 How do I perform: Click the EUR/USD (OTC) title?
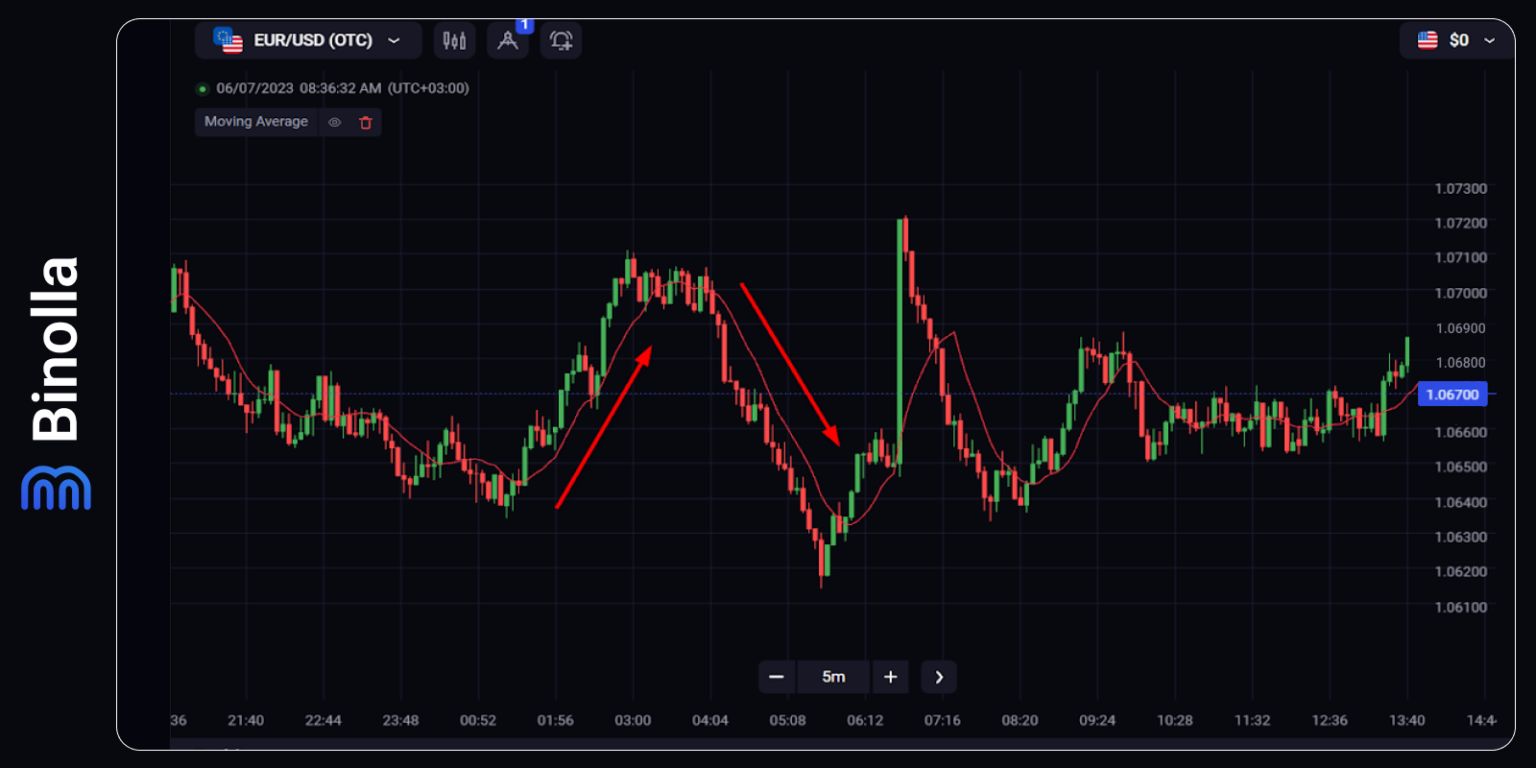point(313,40)
